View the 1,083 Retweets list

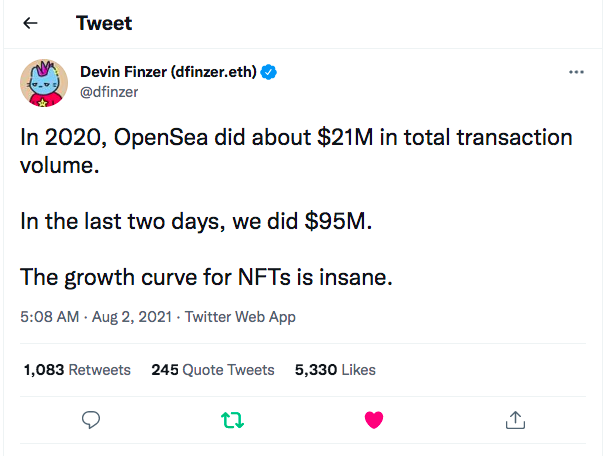click(77, 370)
